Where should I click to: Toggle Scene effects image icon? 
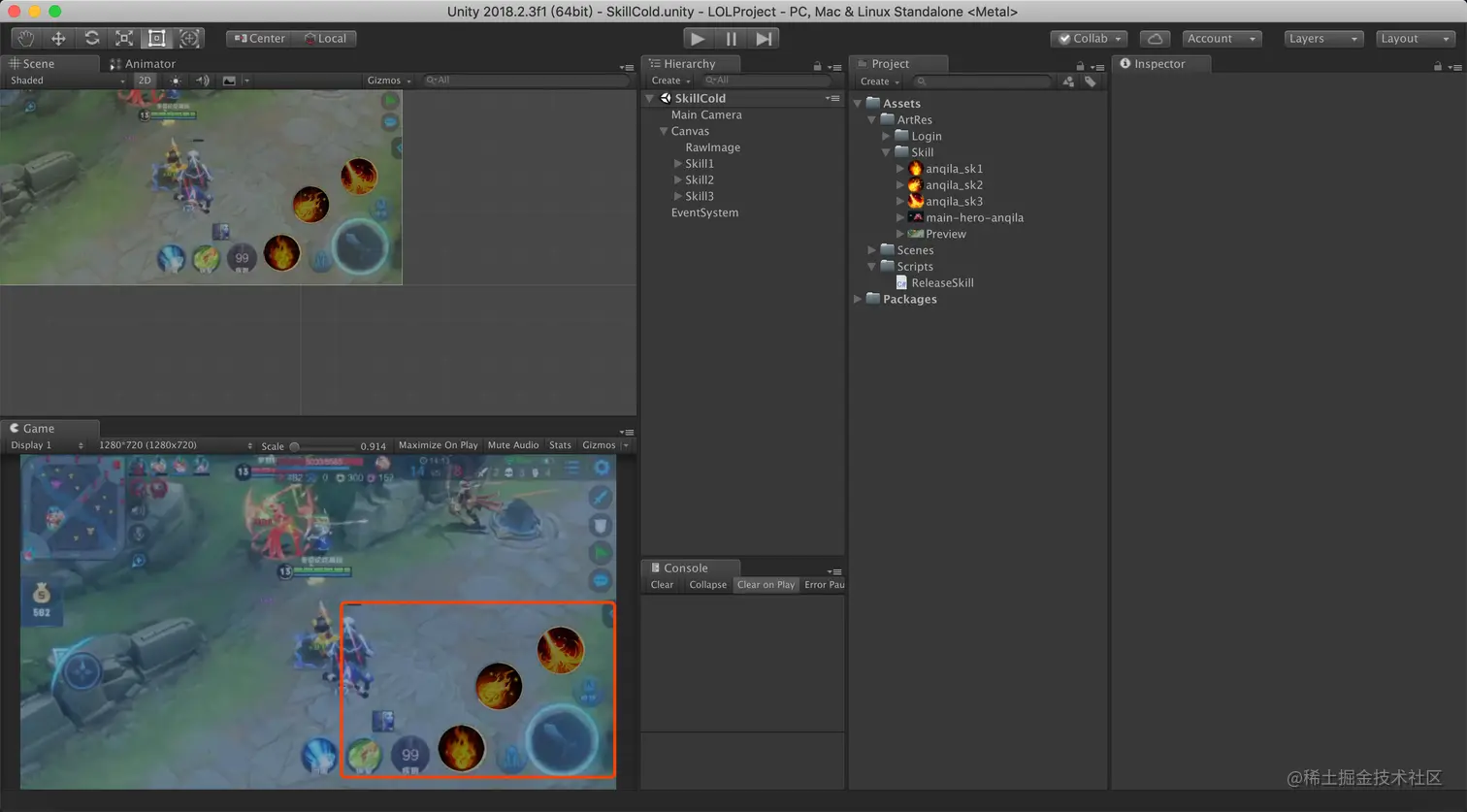tap(229, 81)
